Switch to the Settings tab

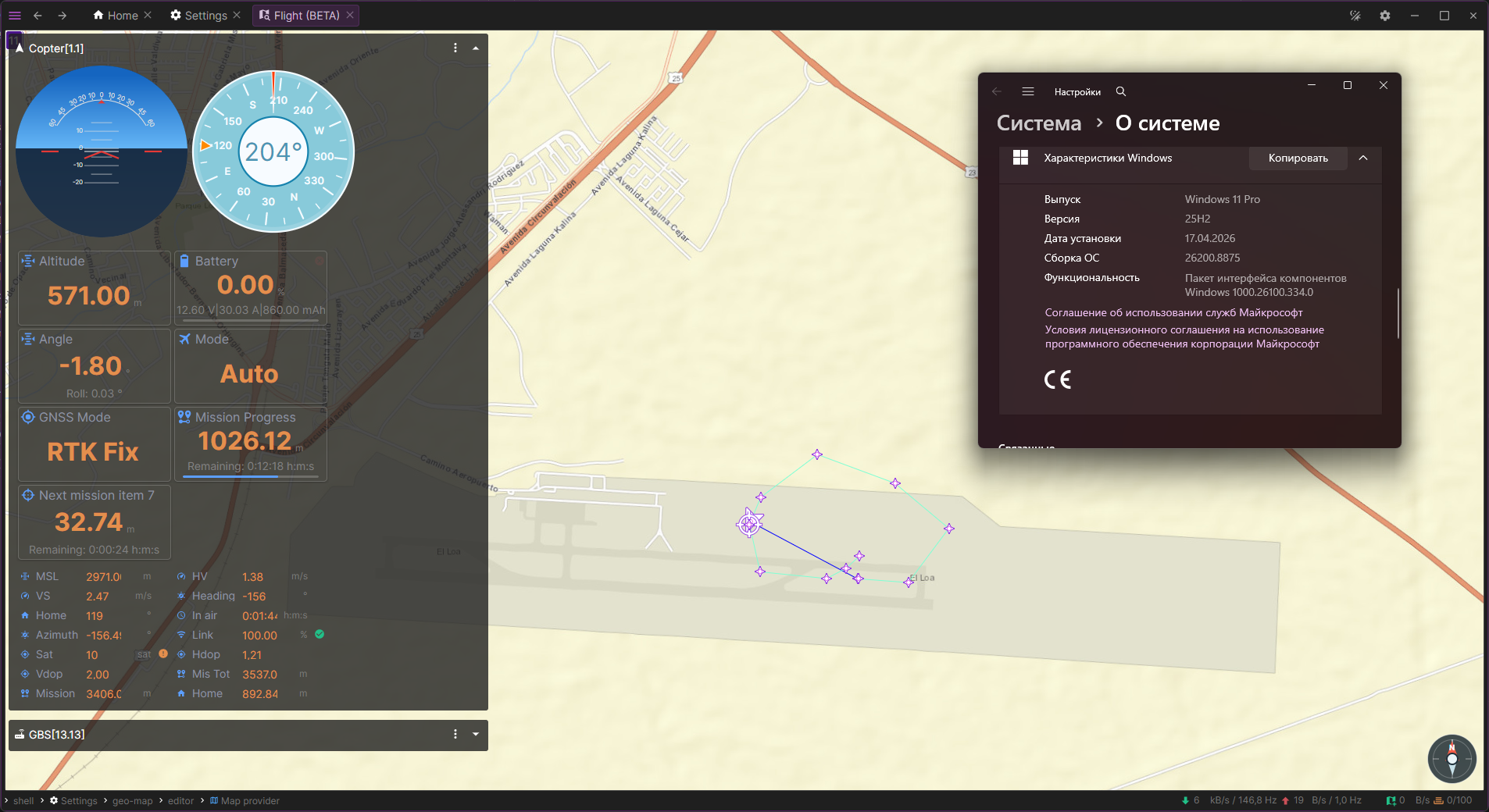(x=198, y=15)
